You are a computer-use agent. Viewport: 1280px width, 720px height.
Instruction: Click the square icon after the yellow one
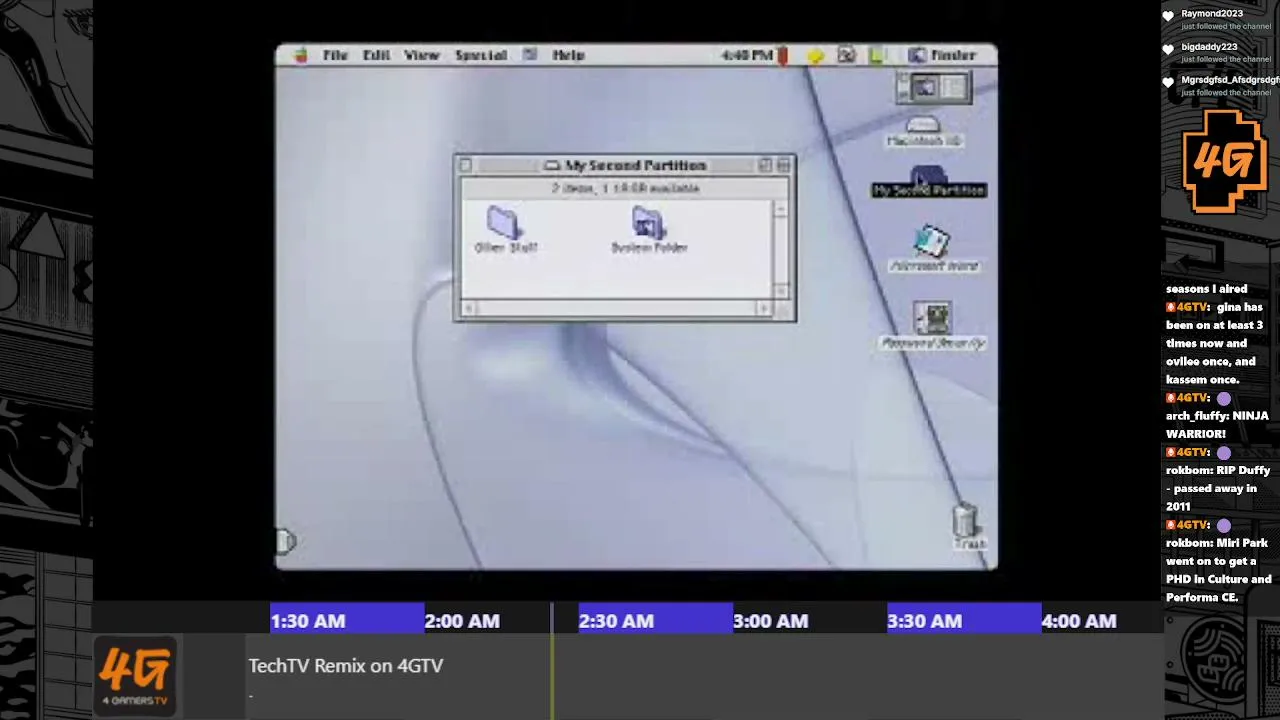click(x=846, y=56)
